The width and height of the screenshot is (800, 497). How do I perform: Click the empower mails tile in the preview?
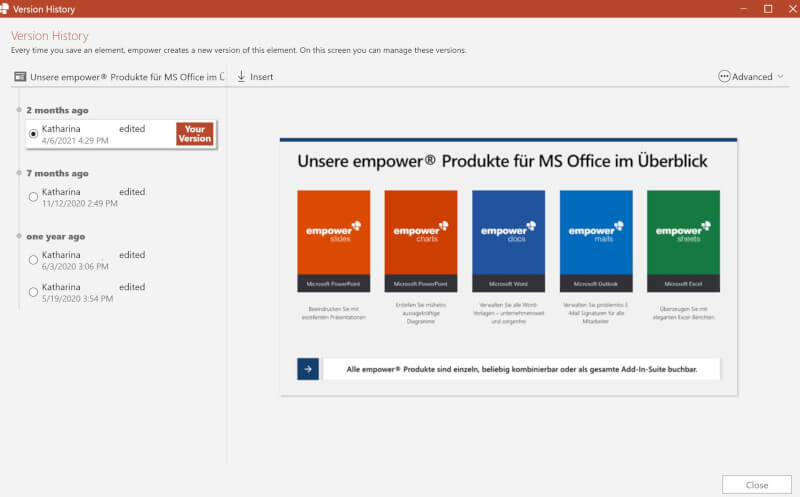point(596,241)
